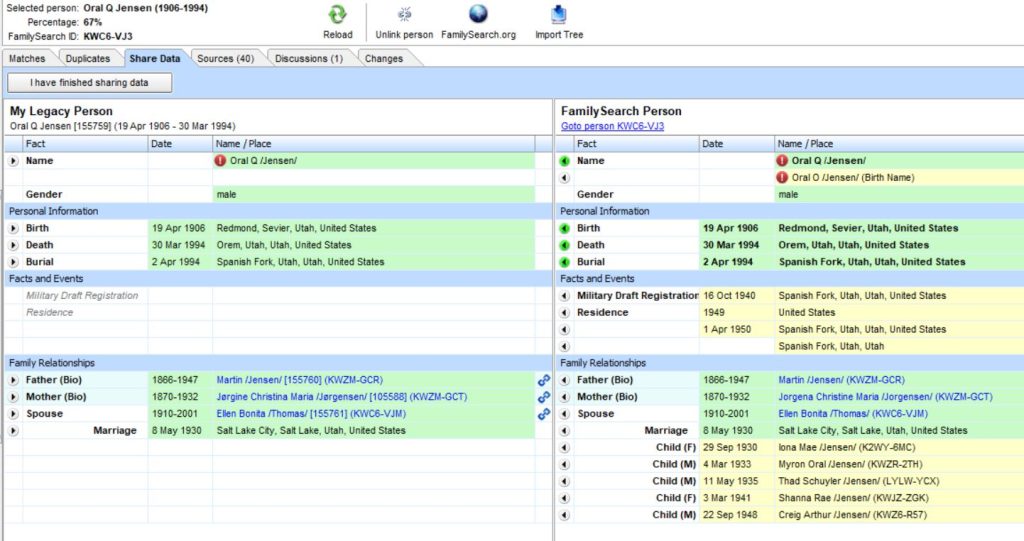This screenshot has width=1024, height=541.
Task: Select FamilySearch birth place Redmond, Sevier, Utah
Action: point(868,228)
